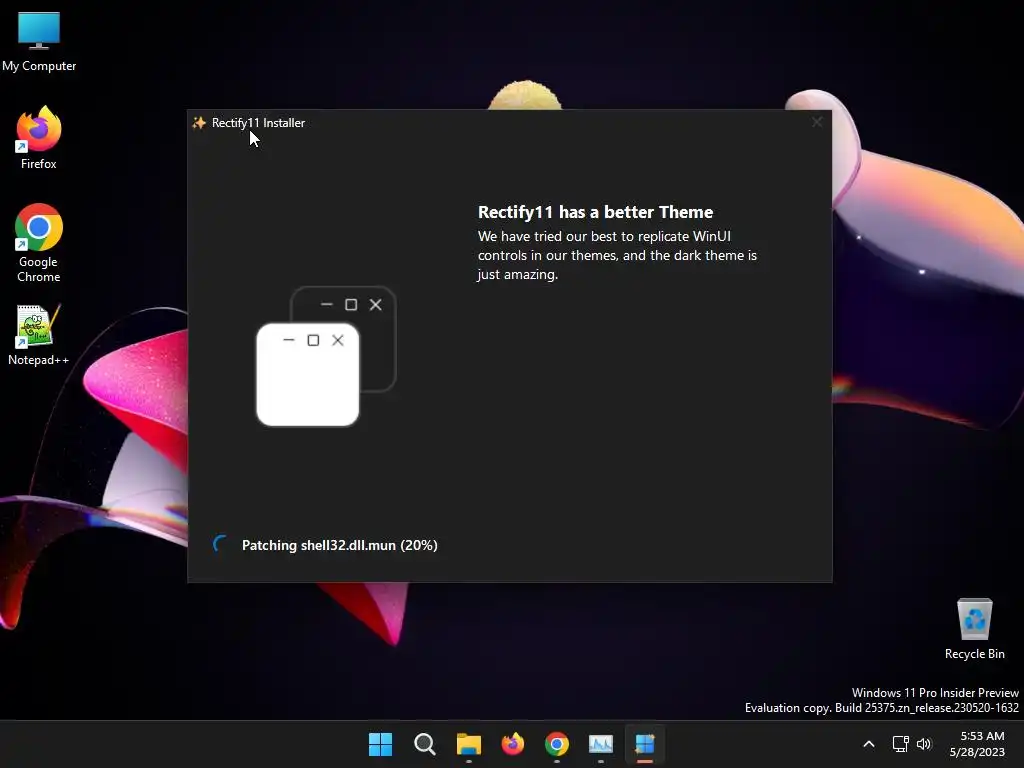Switch to Firefox on the taskbar
Screen dimensions: 1024x768
point(513,744)
